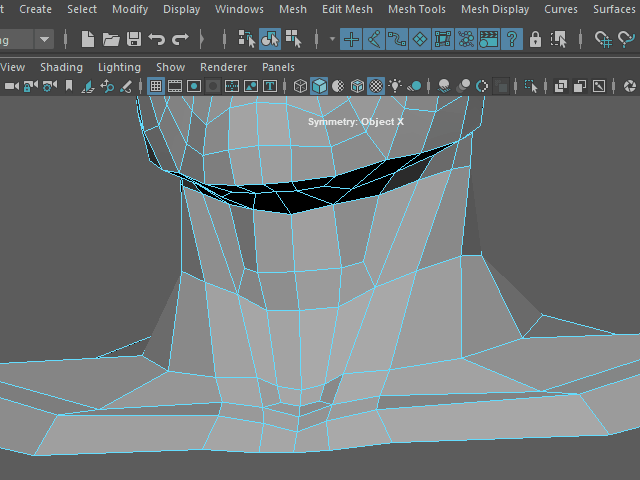Open the Modify menu
Viewport: 640px width, 480px height.
(130, 9)
